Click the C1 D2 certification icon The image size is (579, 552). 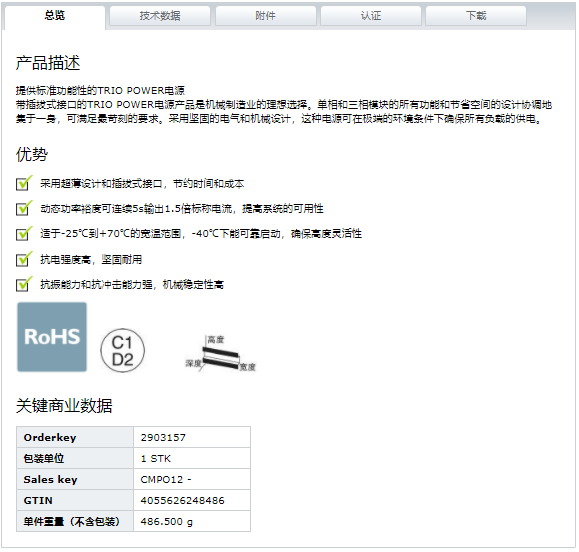click(122, 351)
